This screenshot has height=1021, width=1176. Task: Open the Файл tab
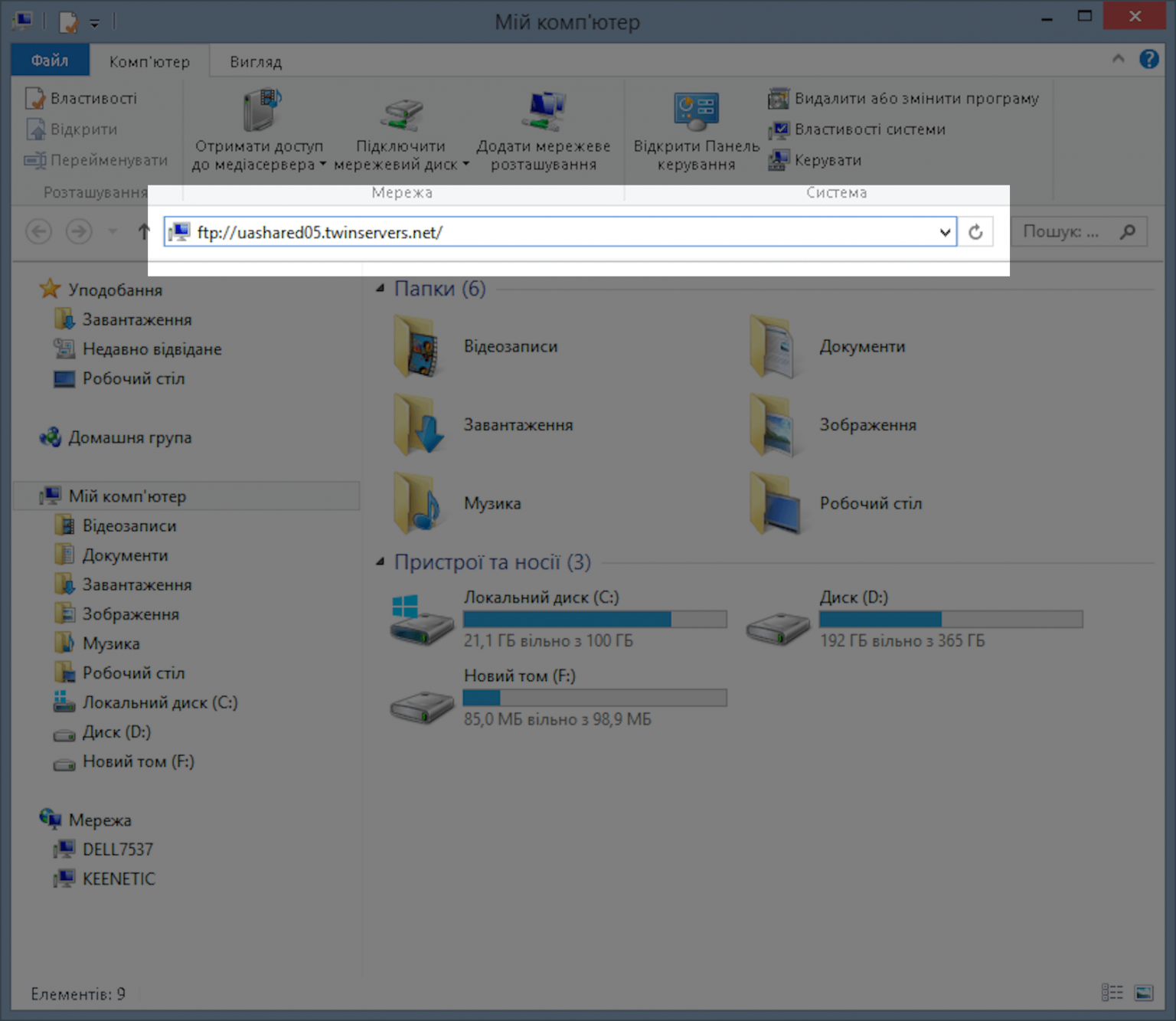[50, 61]
